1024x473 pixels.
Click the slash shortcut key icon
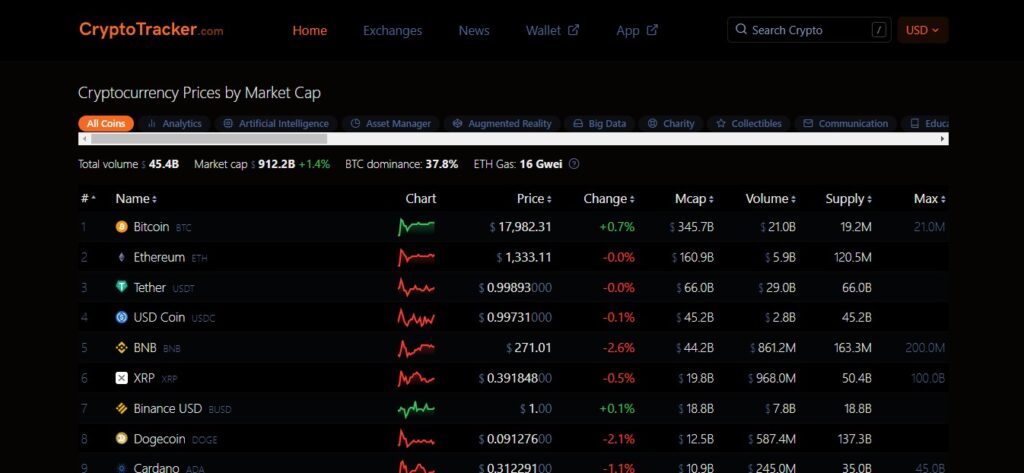879,30
